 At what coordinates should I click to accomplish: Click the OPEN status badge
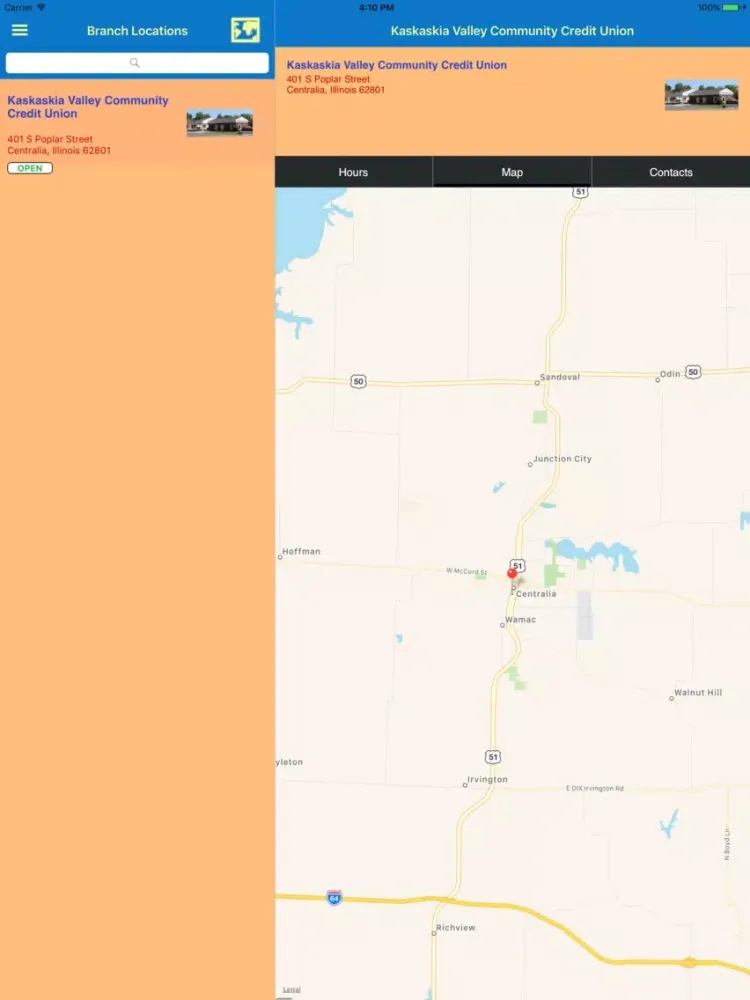tap(30, 168)
